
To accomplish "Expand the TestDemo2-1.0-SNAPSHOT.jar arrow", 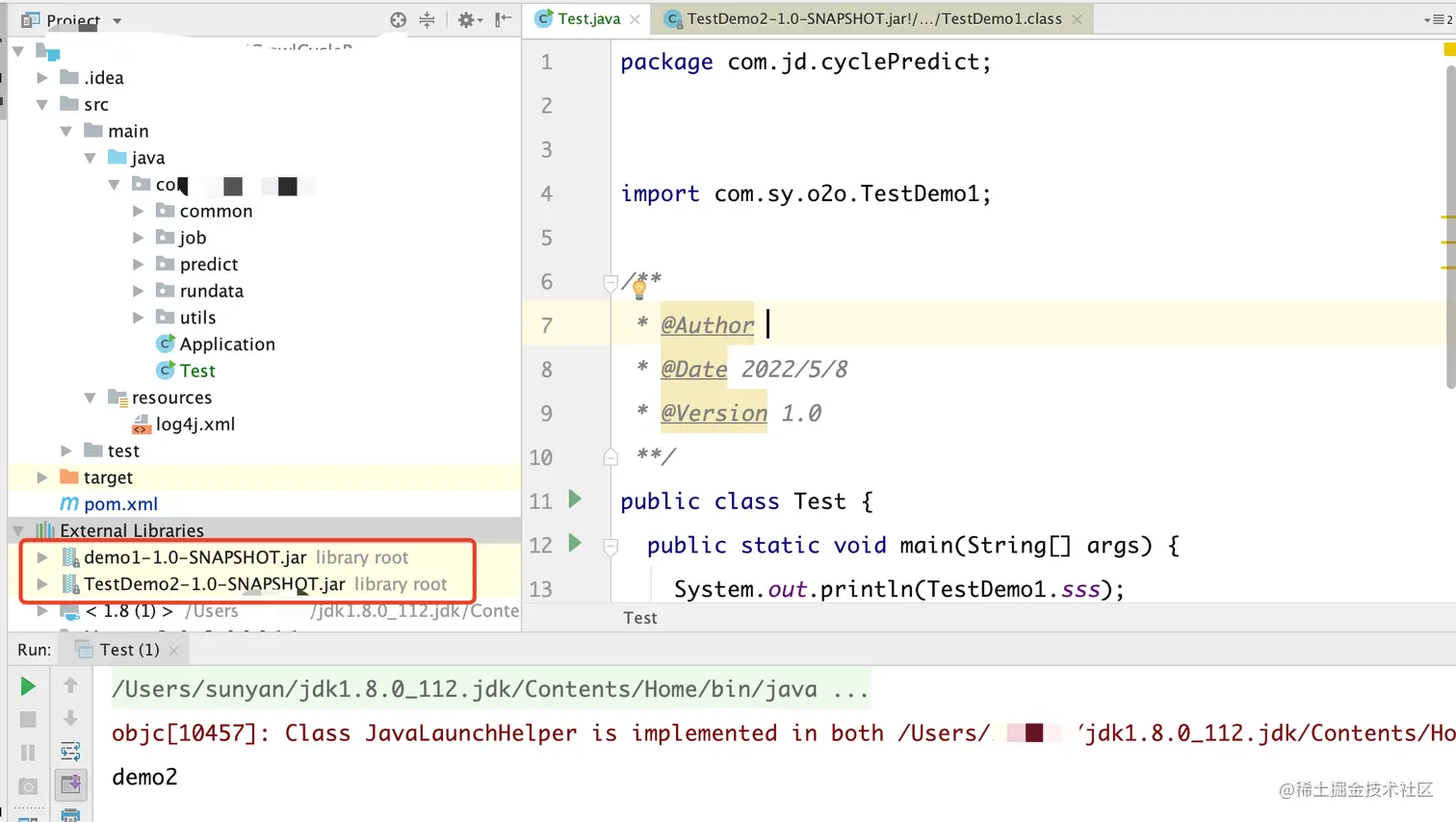I will click(x=42, y=584).
